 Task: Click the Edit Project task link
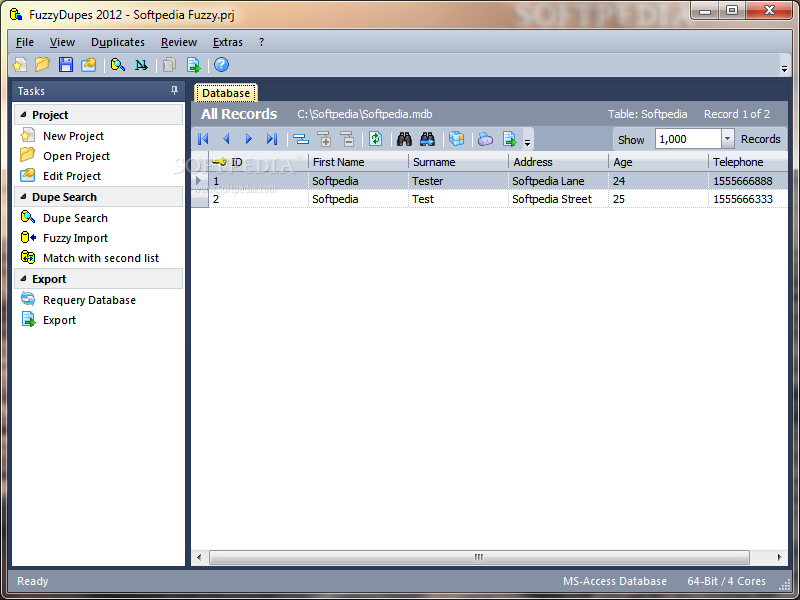click(x=72, y=176)
